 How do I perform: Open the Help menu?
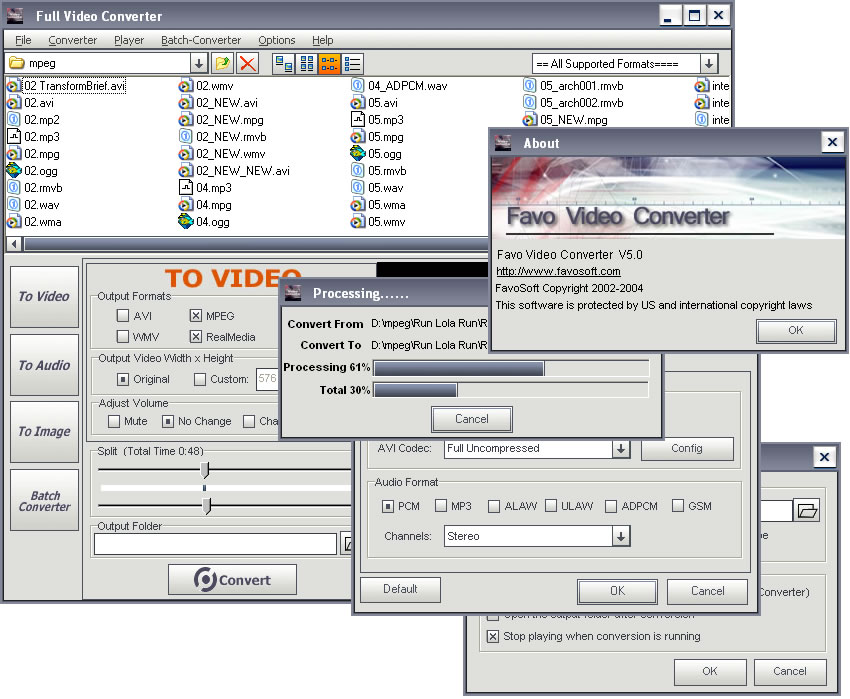[x=323, y=40]
